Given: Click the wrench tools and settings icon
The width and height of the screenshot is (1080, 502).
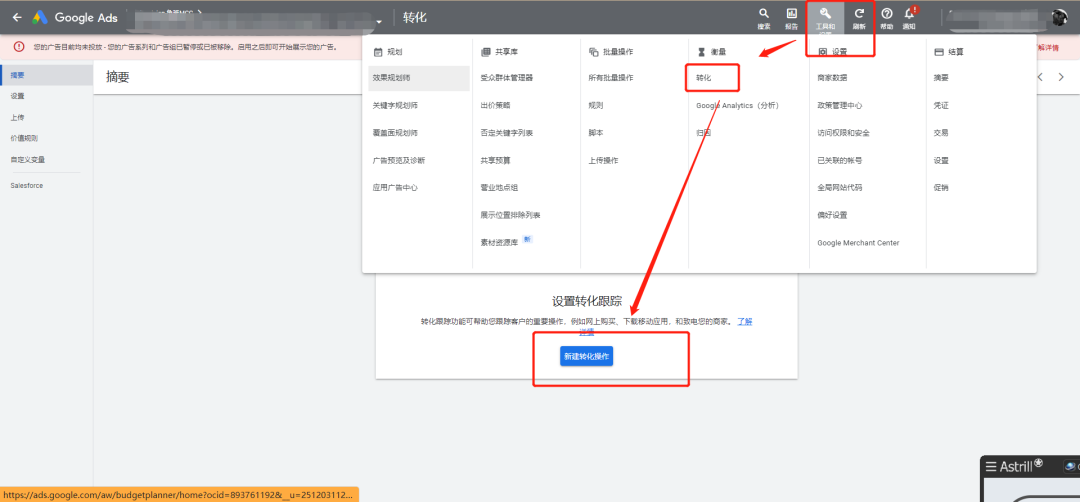Looking at the screenshot, I should (825, 14).
